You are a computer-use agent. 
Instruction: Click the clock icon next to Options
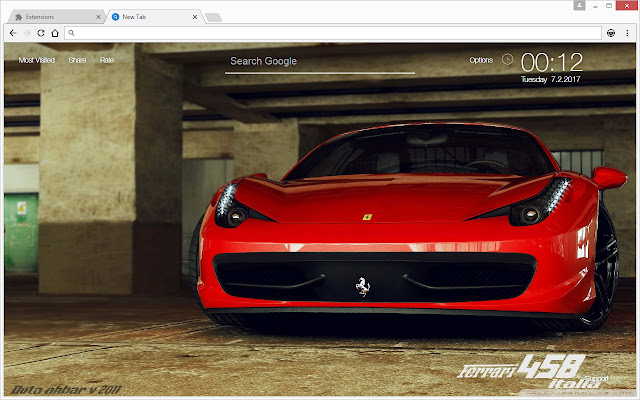507,60
